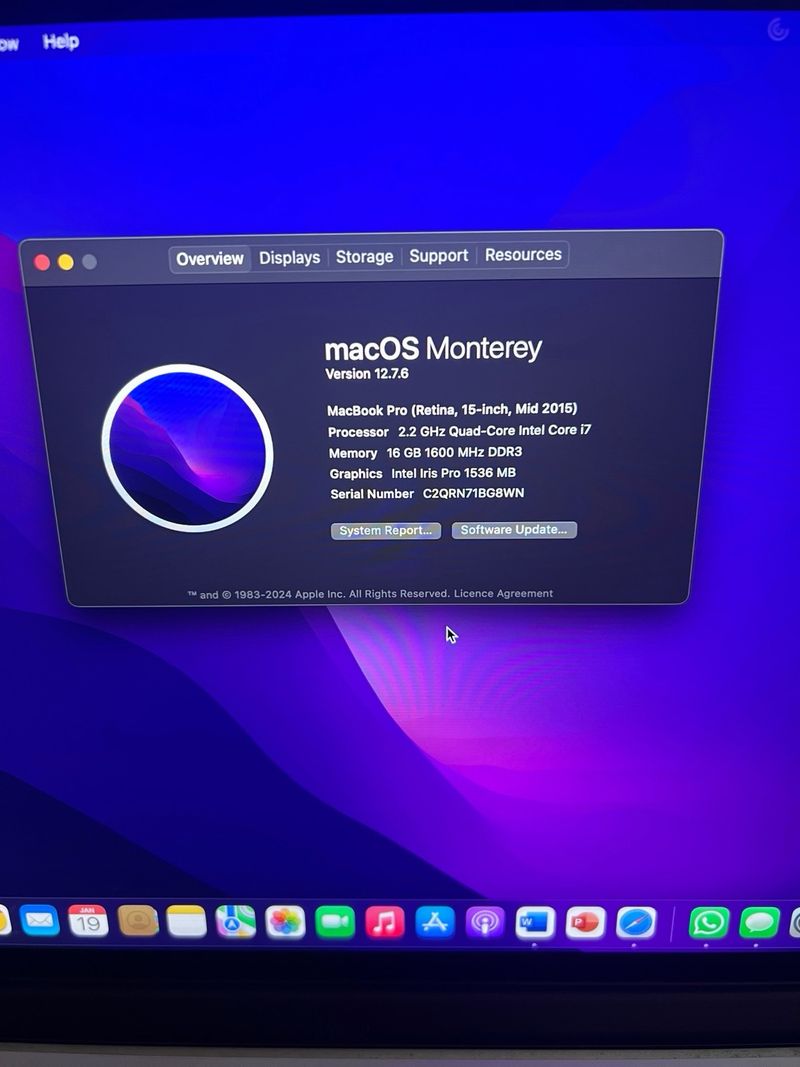The image size is (800, 1067).
Task: Launch Contacts from the Dock
Action: click(x=138, y=921)
